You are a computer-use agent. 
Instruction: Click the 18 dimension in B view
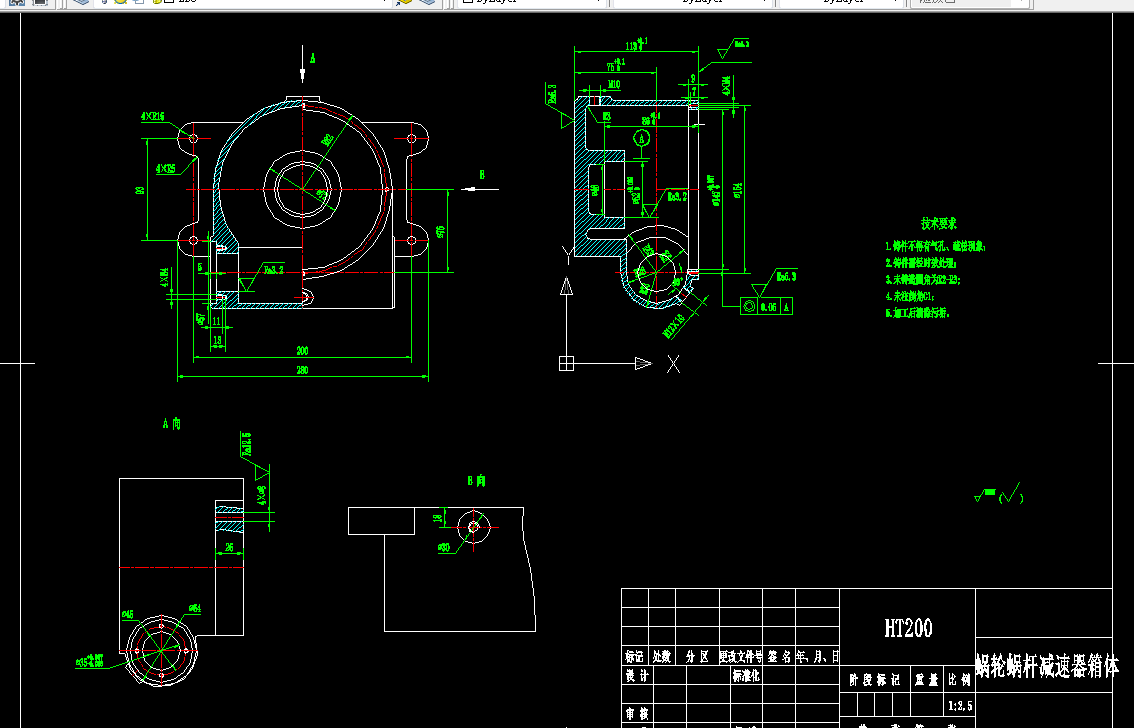pos(438,518)
